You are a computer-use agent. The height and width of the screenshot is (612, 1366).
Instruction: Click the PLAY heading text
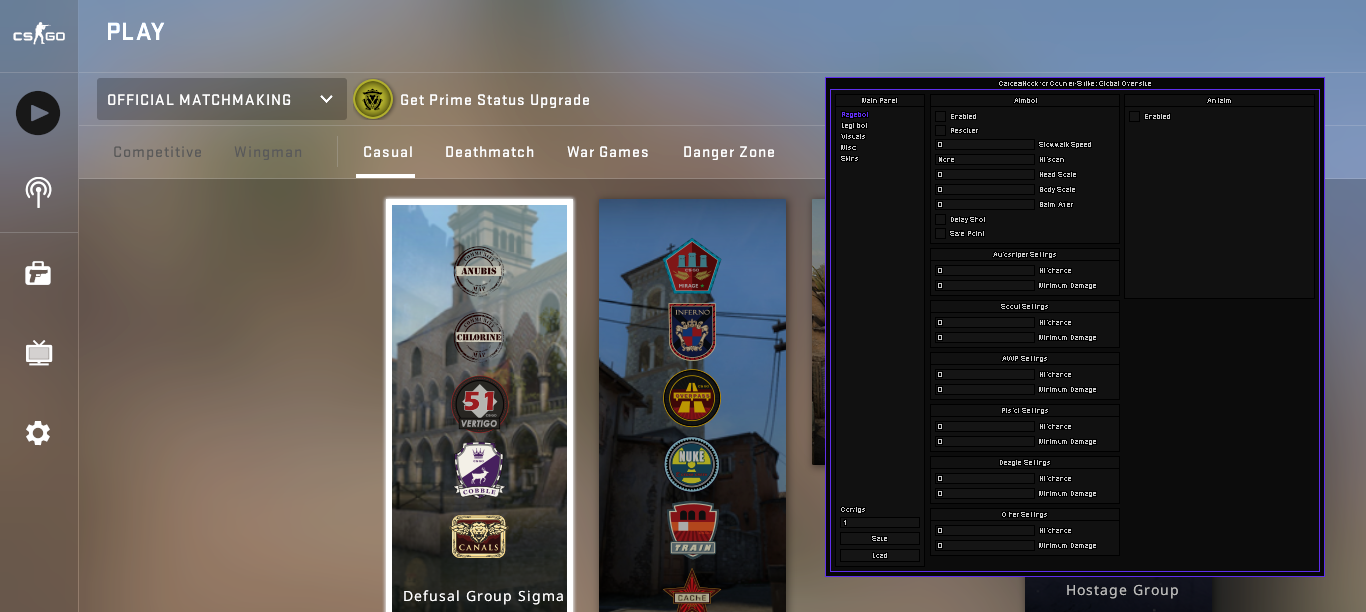click(x=136, y=32)
